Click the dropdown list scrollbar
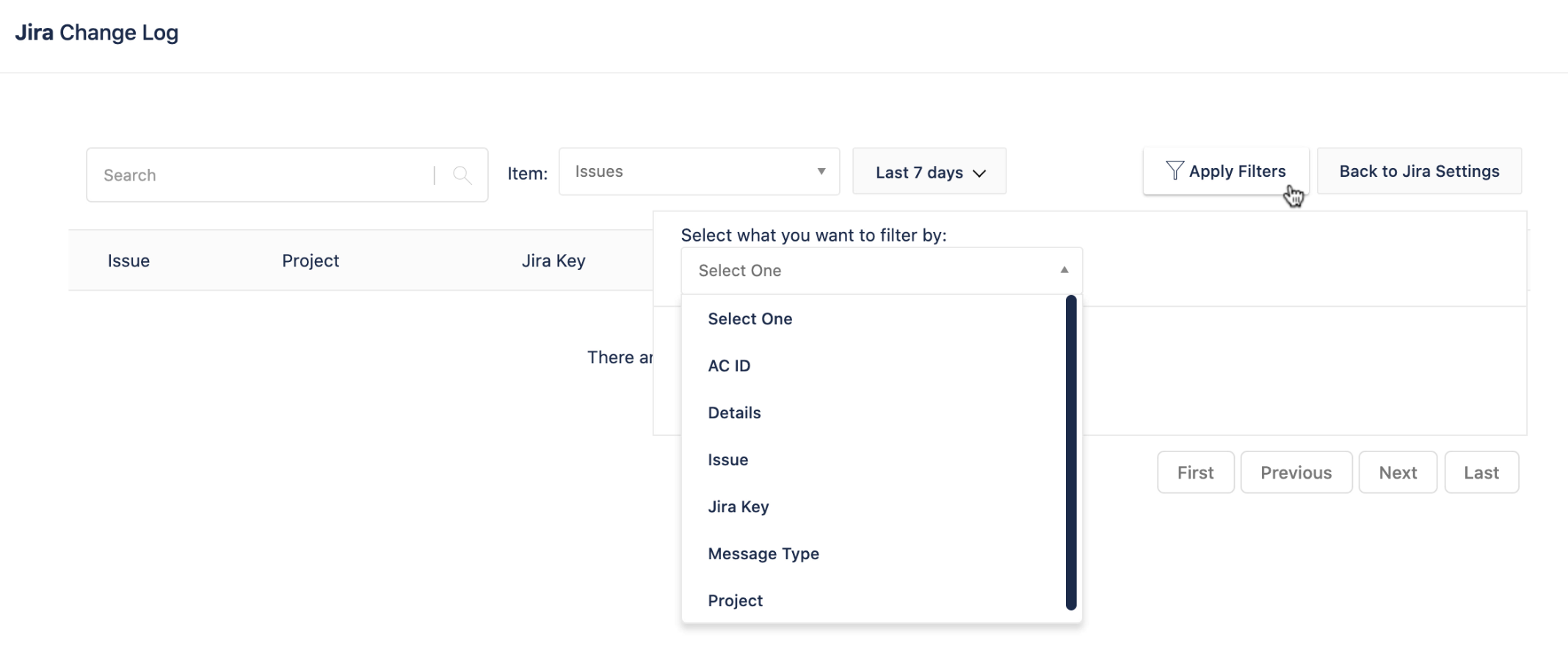Screen dimensions: 1568x665 coord(1071,452)
